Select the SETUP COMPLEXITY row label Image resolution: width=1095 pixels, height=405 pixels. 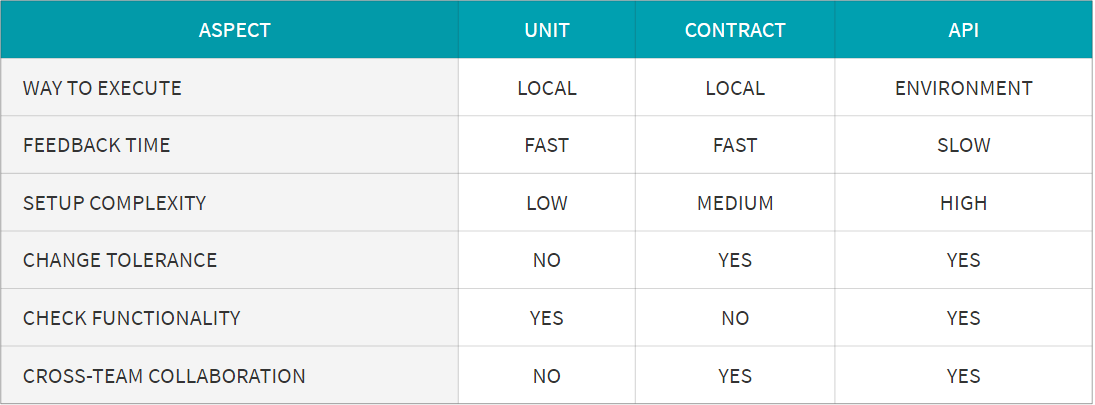tap(115, 203)
